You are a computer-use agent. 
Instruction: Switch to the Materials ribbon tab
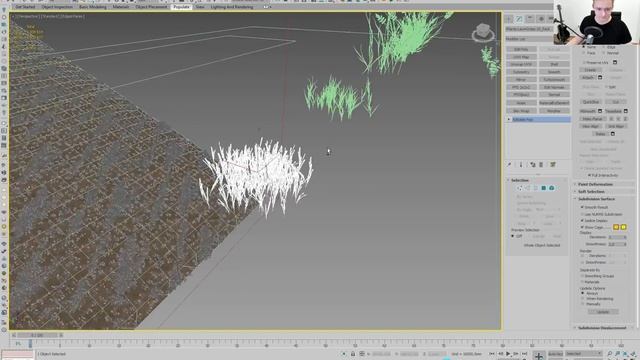point(121,7)
